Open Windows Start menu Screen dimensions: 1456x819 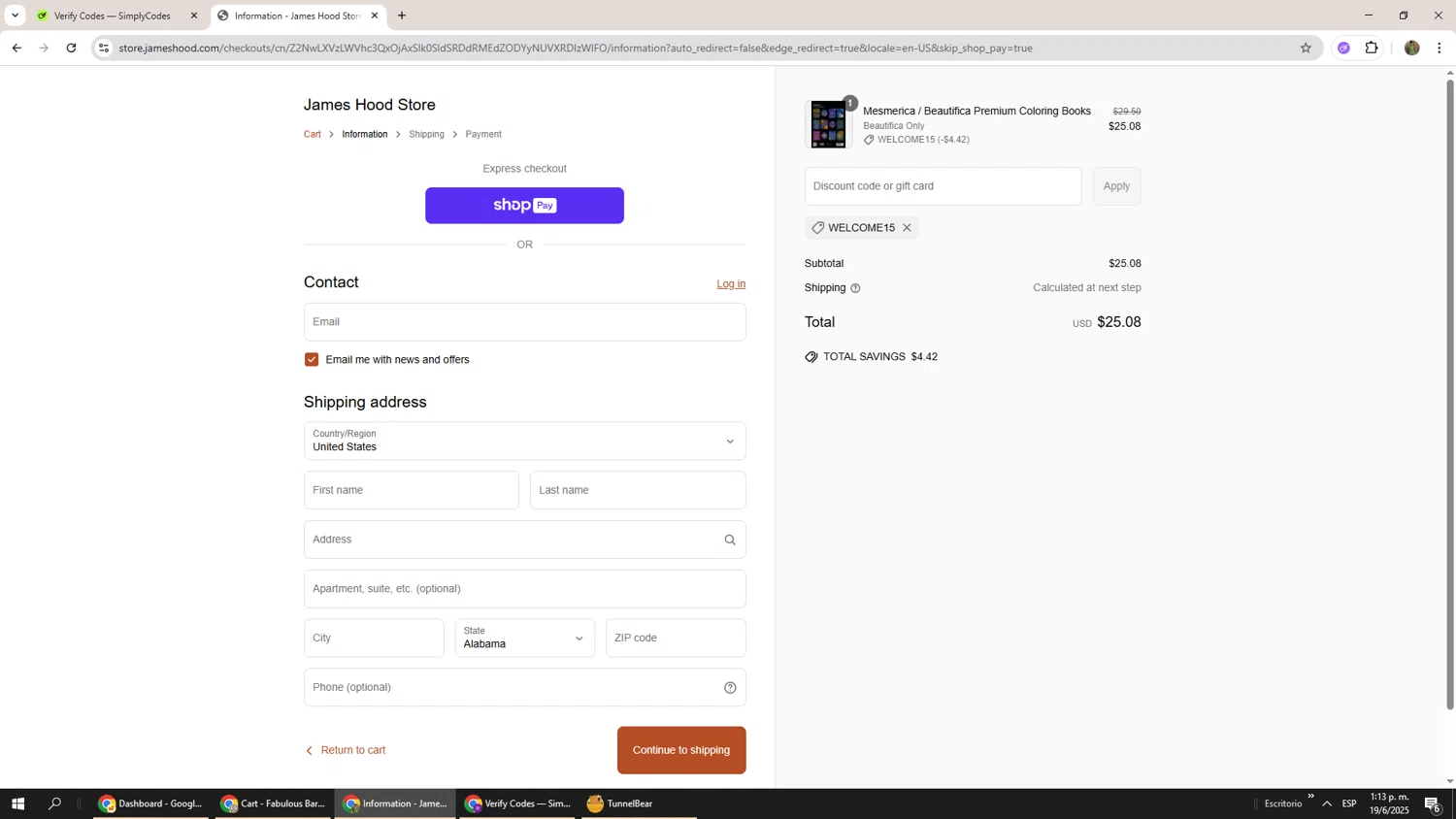coord(17,803)
